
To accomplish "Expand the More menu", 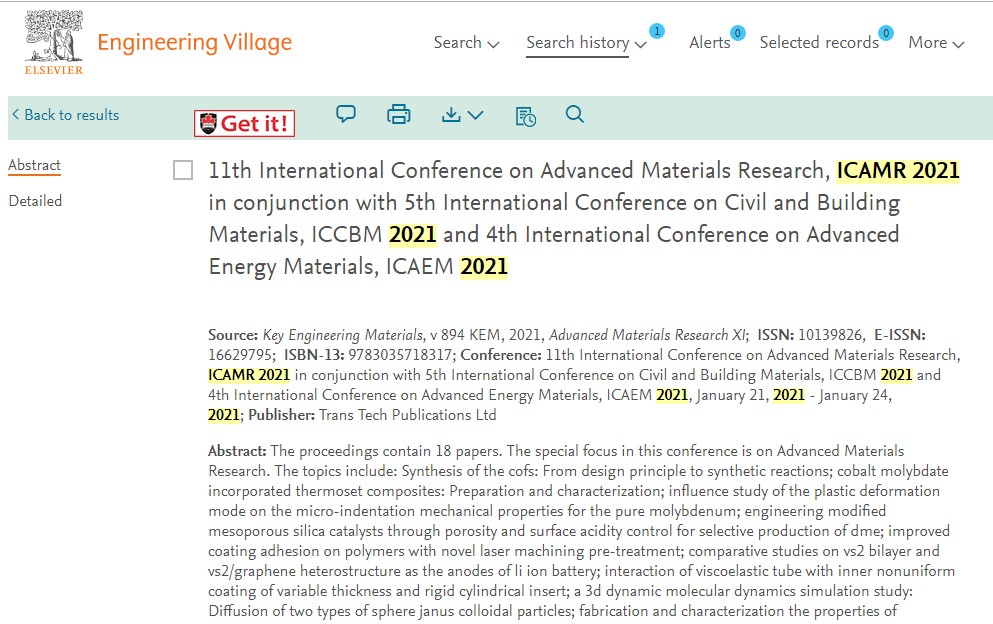I will pyautogui.click(x=936, y=43).
